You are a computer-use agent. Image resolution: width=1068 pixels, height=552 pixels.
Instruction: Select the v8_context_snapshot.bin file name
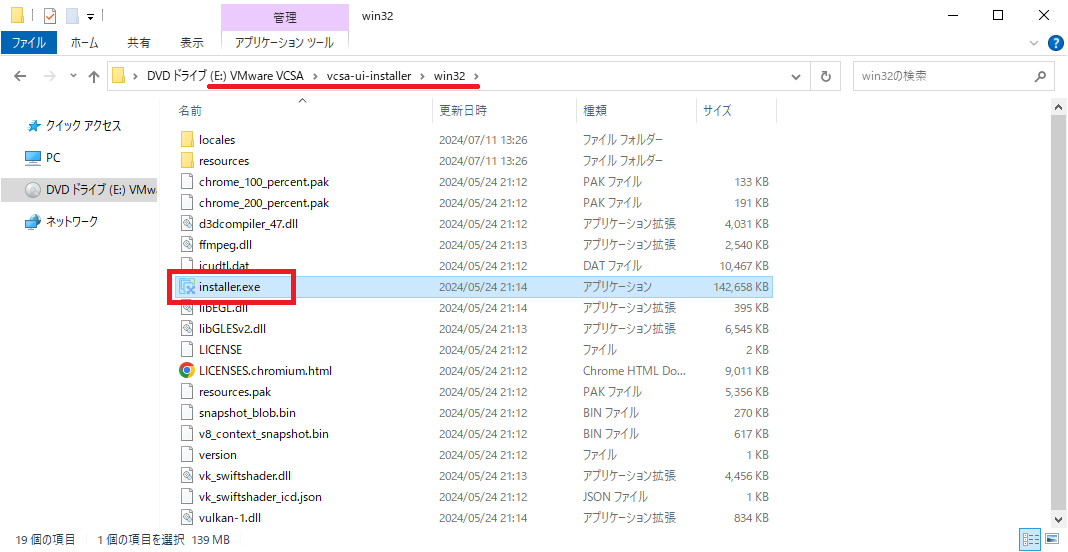point(264,433)
